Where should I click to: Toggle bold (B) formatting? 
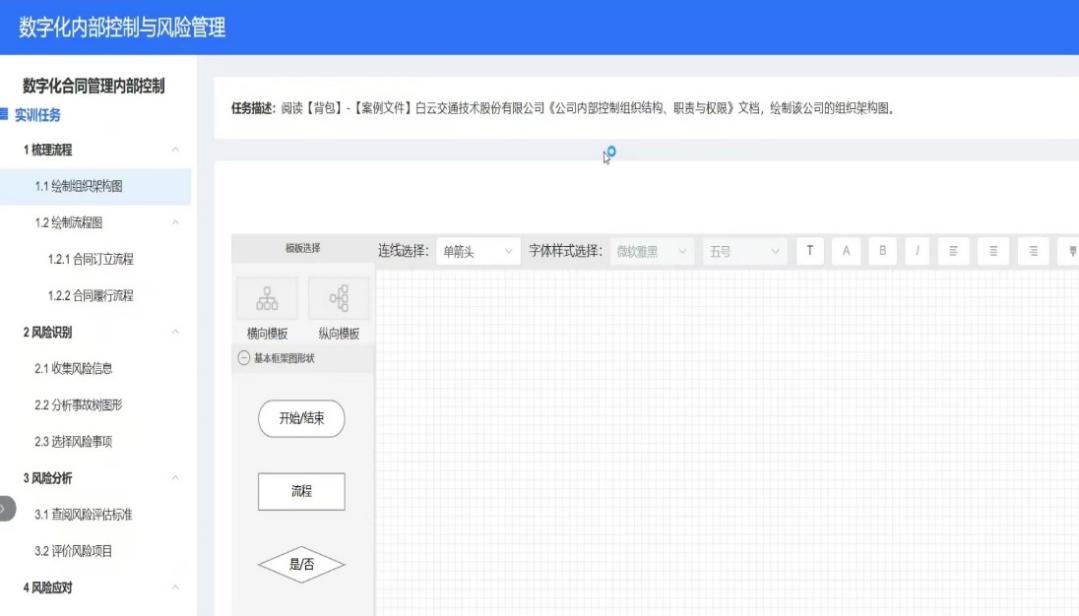[882, 252]
